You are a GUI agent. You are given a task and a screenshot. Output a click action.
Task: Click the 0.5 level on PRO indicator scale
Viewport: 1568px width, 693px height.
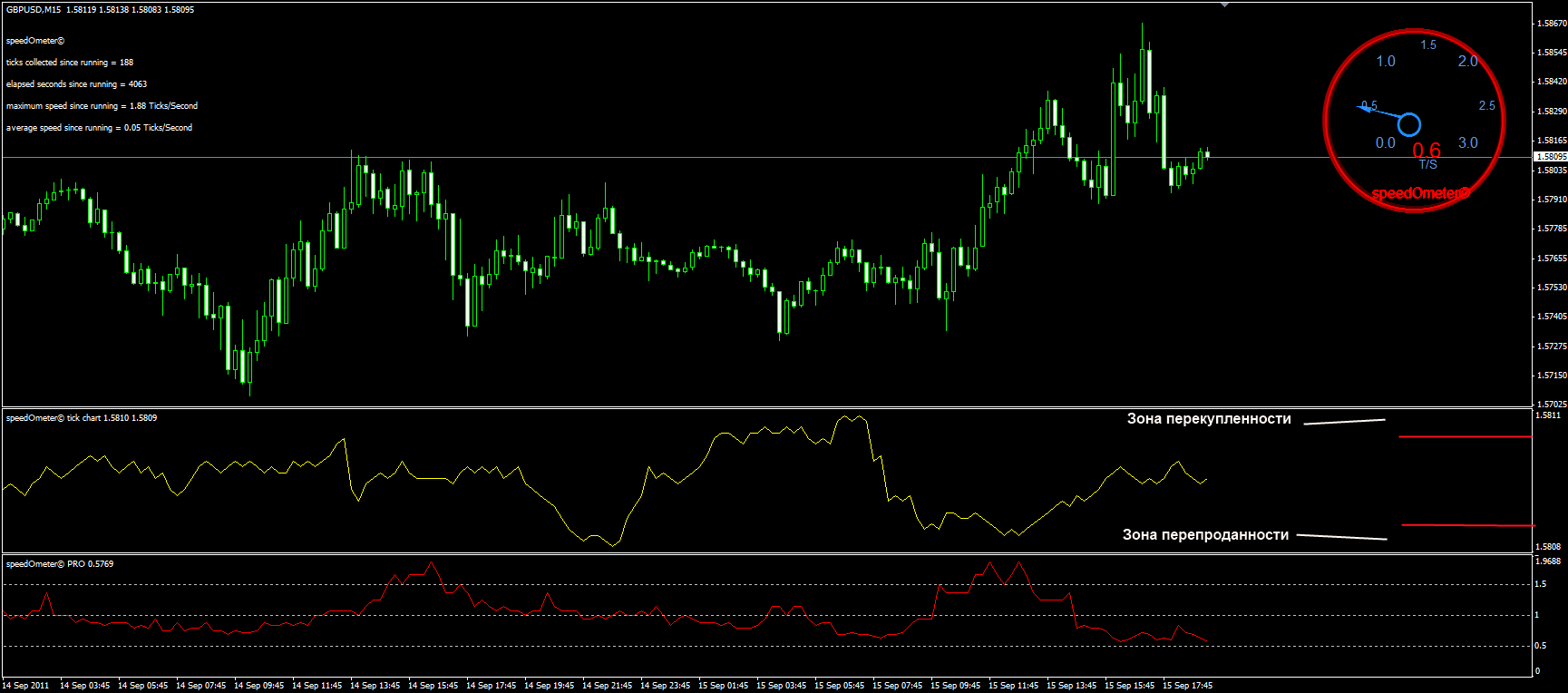(1540, 646)
